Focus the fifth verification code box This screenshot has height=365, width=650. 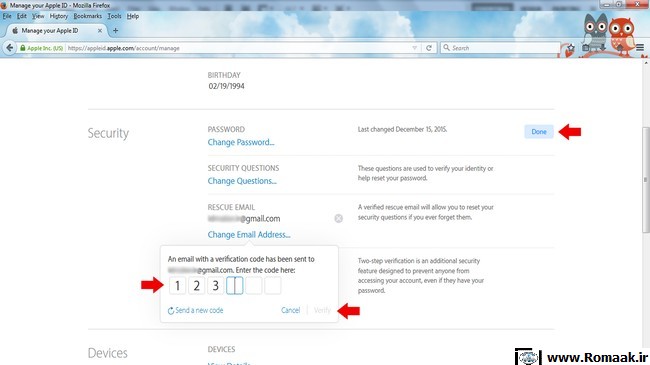(x=254, y=285)
